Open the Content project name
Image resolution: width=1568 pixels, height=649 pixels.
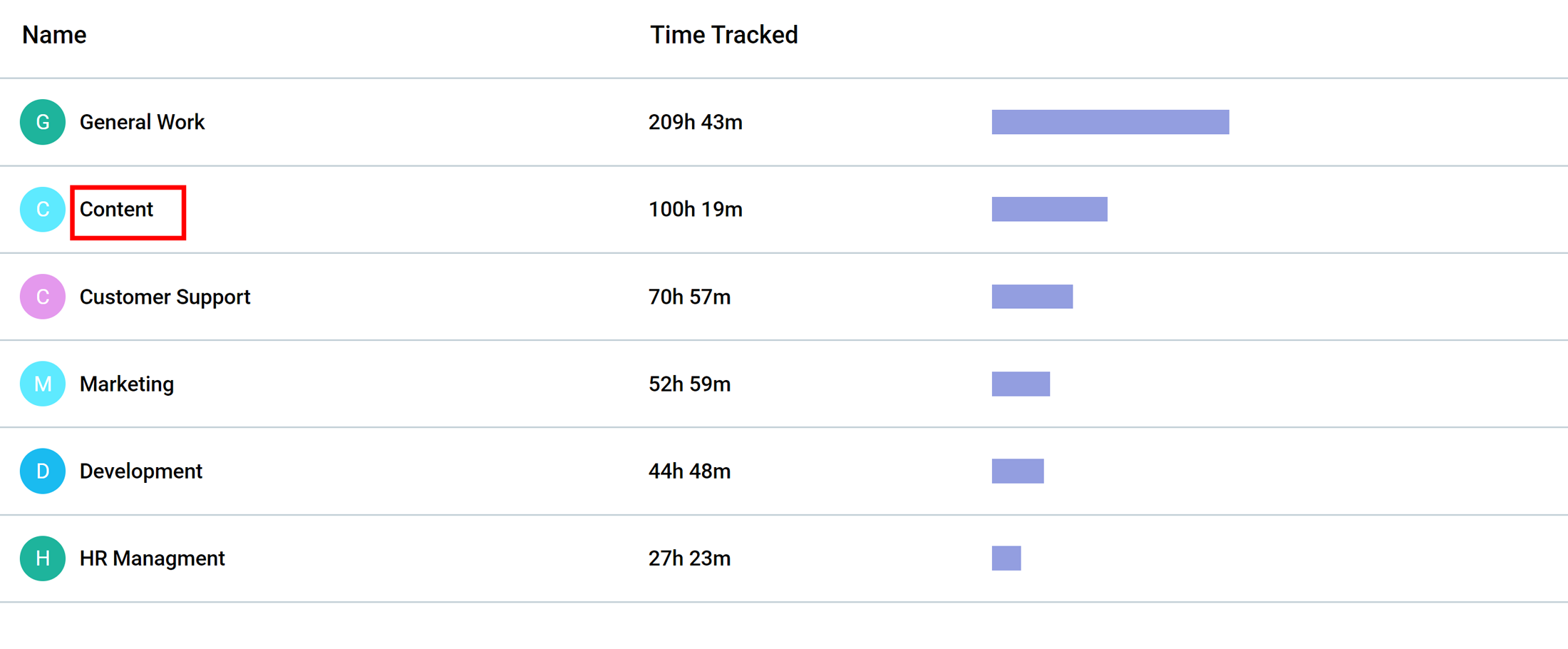(x=117, y=210)
